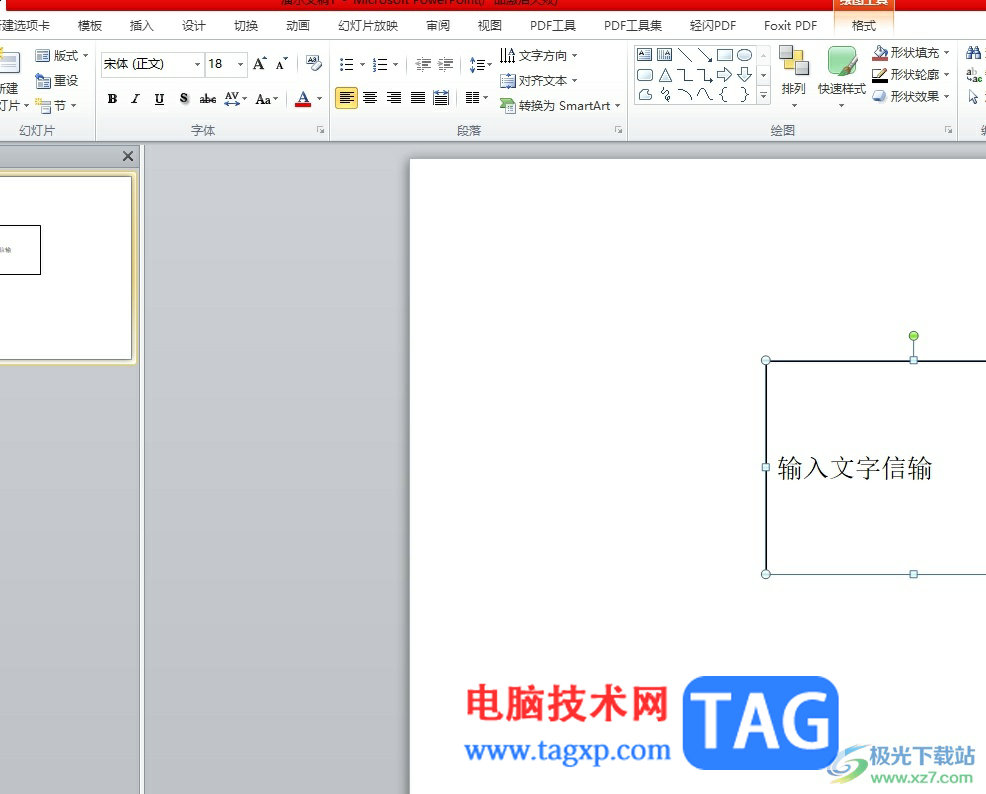Viewport: 986px width, 794px height.
Task: Open line spacing dropdown
Action: click(x=480, y=64)
